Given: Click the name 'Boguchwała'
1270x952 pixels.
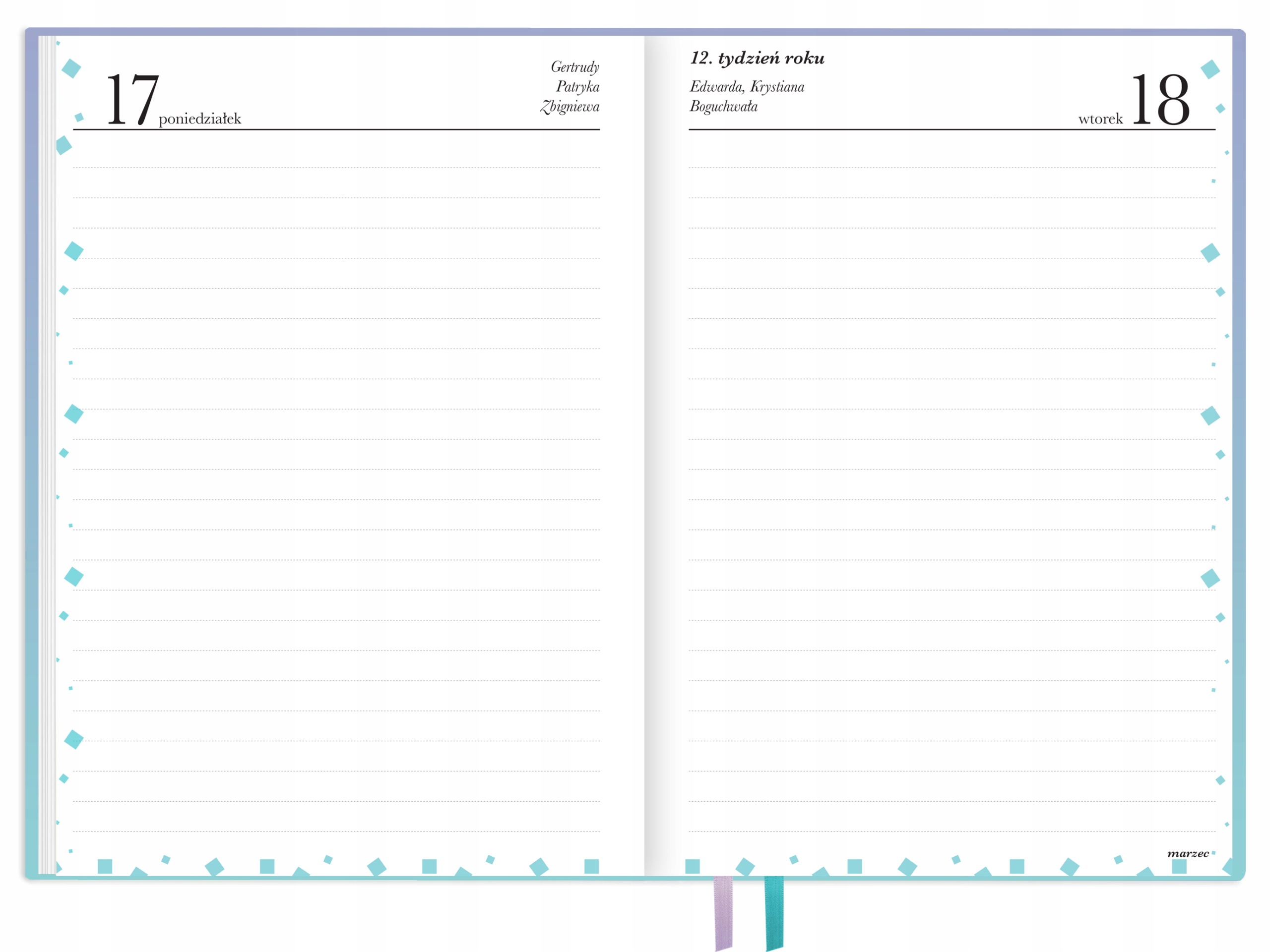Looking at the screenshot, I should [723, 107].
